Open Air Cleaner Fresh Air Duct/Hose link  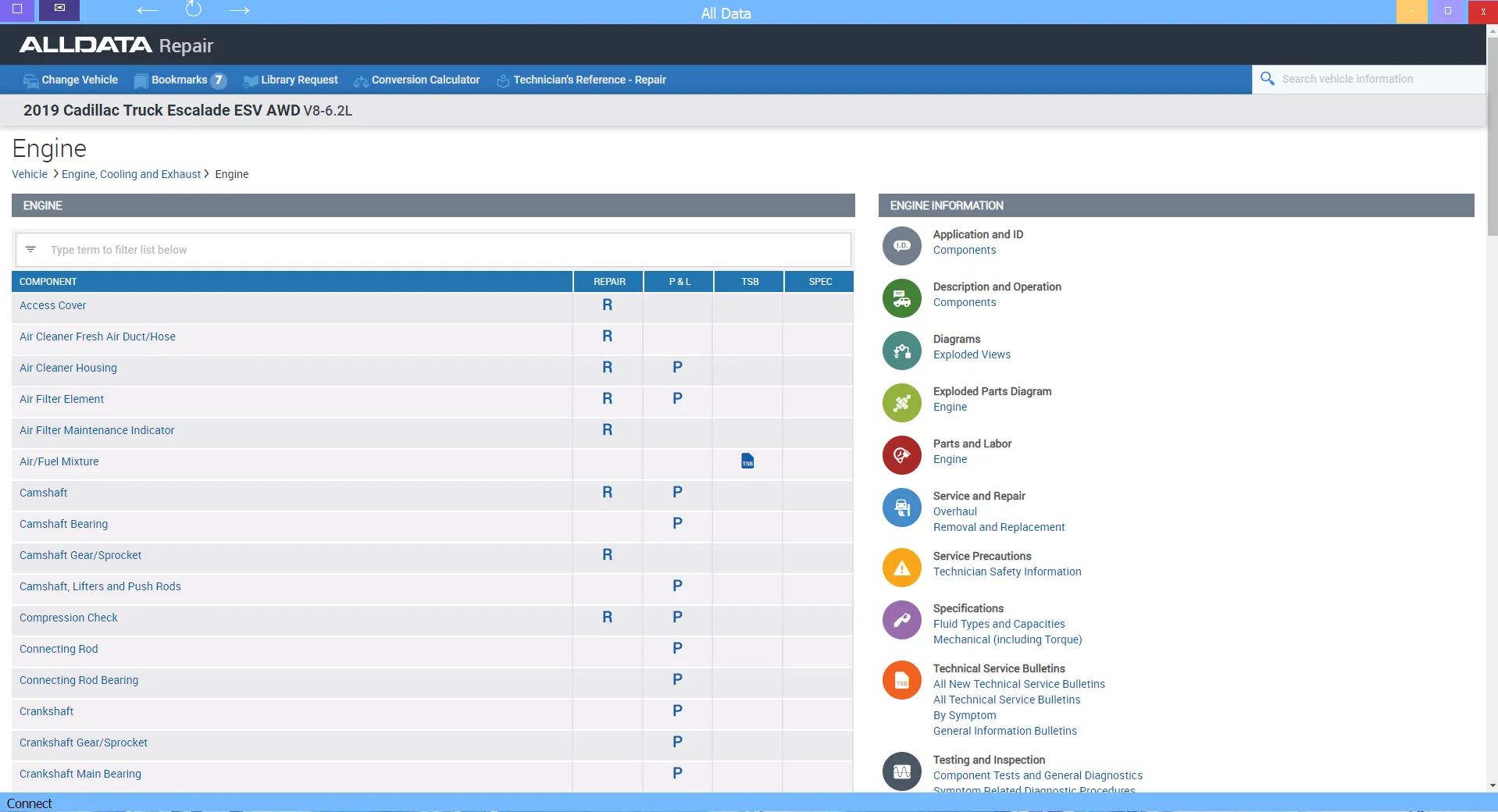pyautogui.click(x=98, y=337)
